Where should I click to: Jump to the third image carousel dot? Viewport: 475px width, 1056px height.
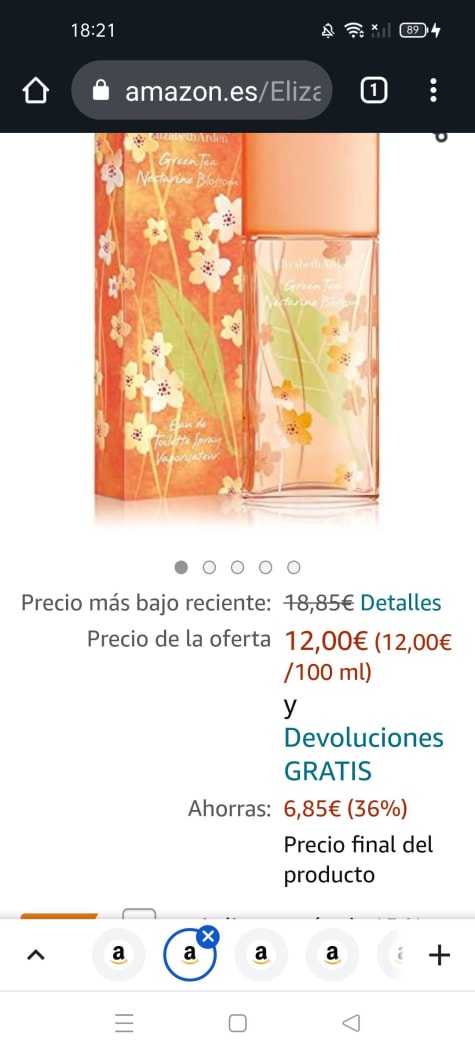[238, 568]
